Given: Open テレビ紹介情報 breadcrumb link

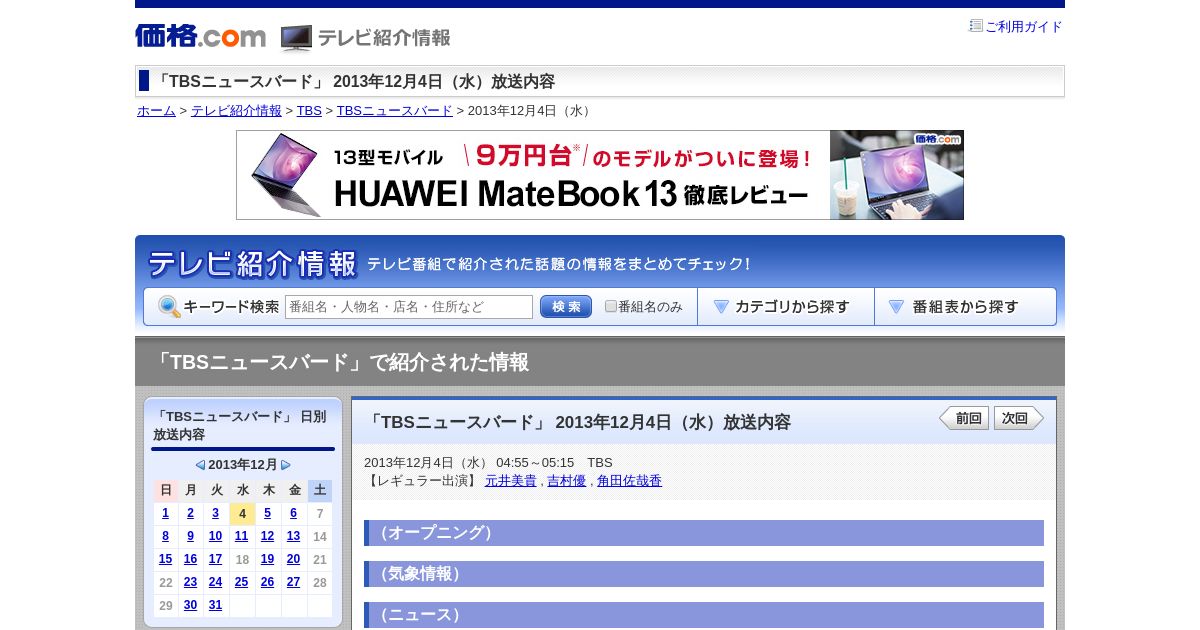Looking at the screenshot, I should pyautogui.click(x=236, y=111).
